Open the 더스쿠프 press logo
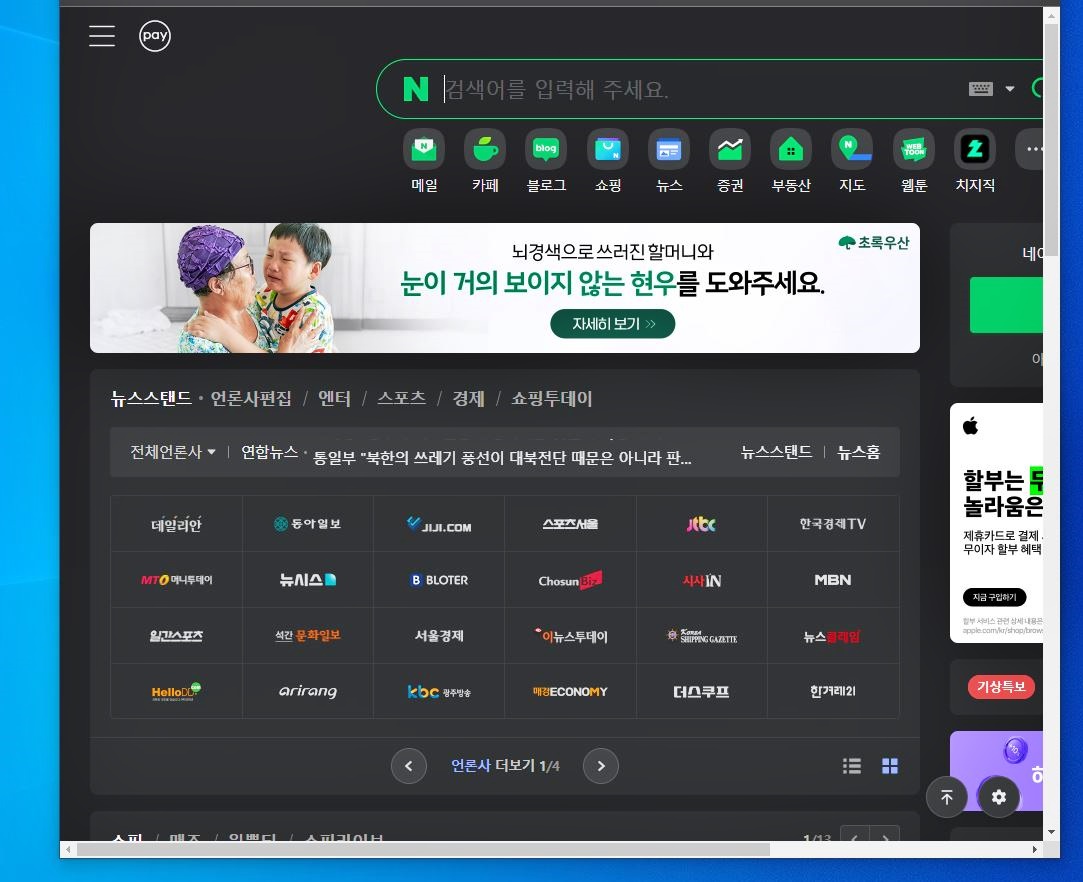 tap(702, 691)
